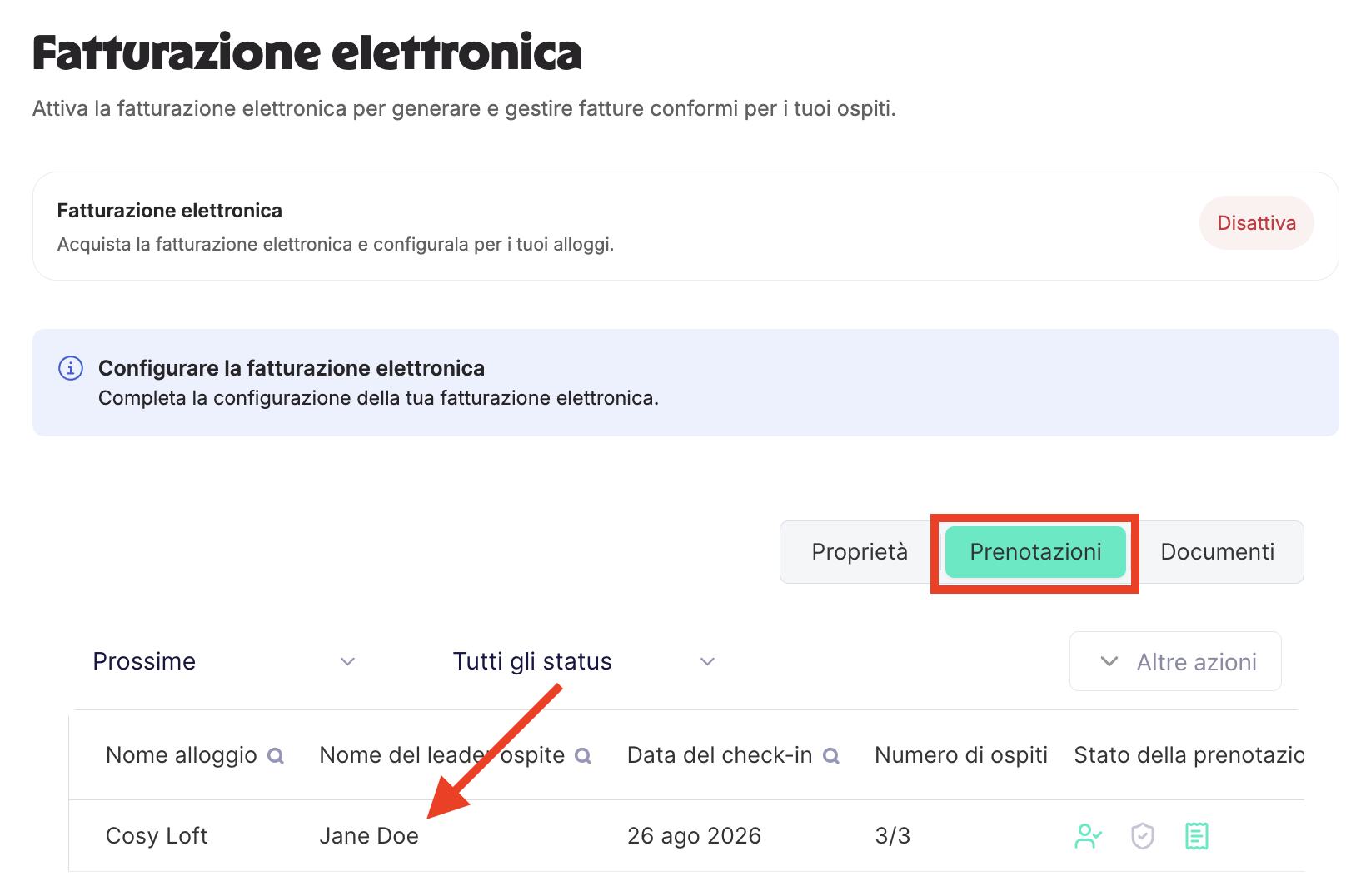
Task: Click the Configurare la fatturazione elettronica banner
Action: point(685,383)
